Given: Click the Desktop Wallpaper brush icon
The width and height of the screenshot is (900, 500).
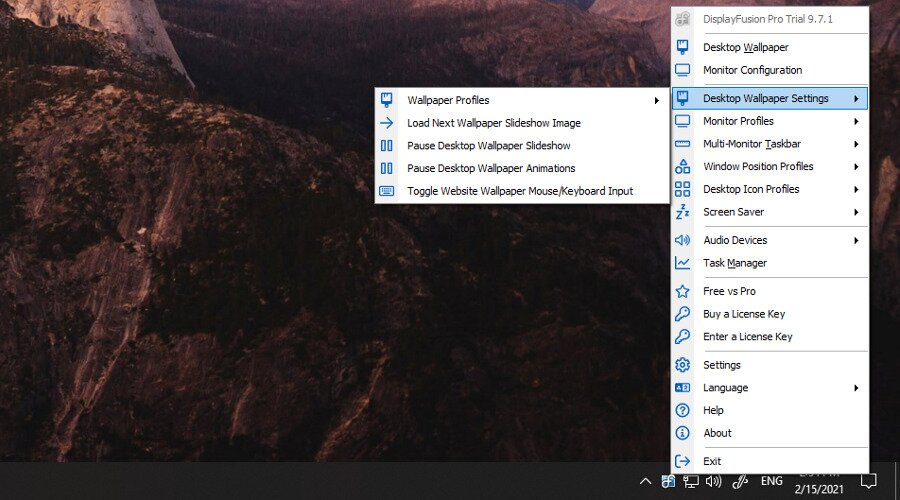Looking at the screenshot, I should [682, 47].
